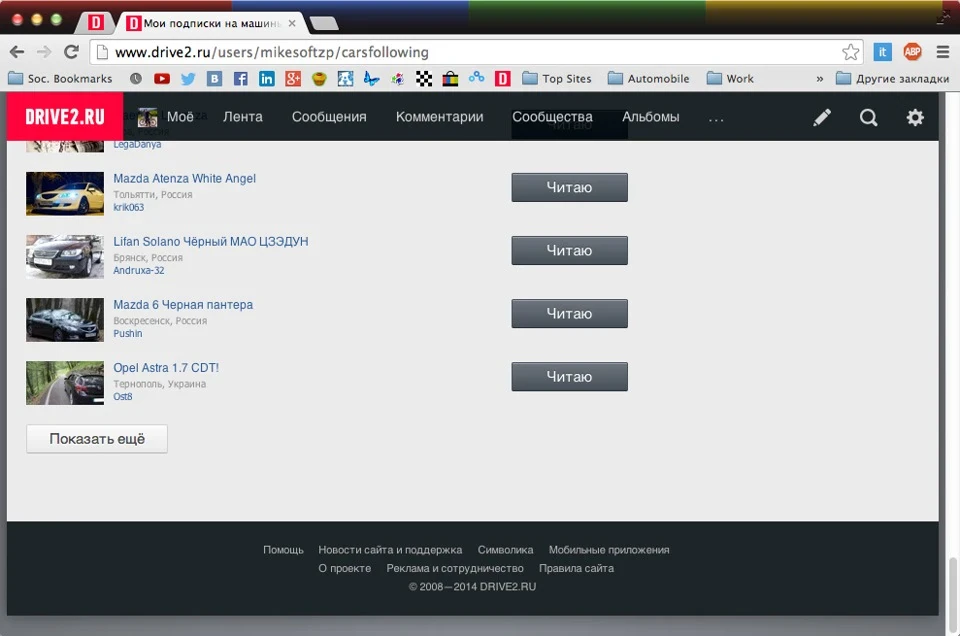Open the yellow cupcake bookmark icon
Viewport: 960px width, 636px height.
[x=319, y=78]
